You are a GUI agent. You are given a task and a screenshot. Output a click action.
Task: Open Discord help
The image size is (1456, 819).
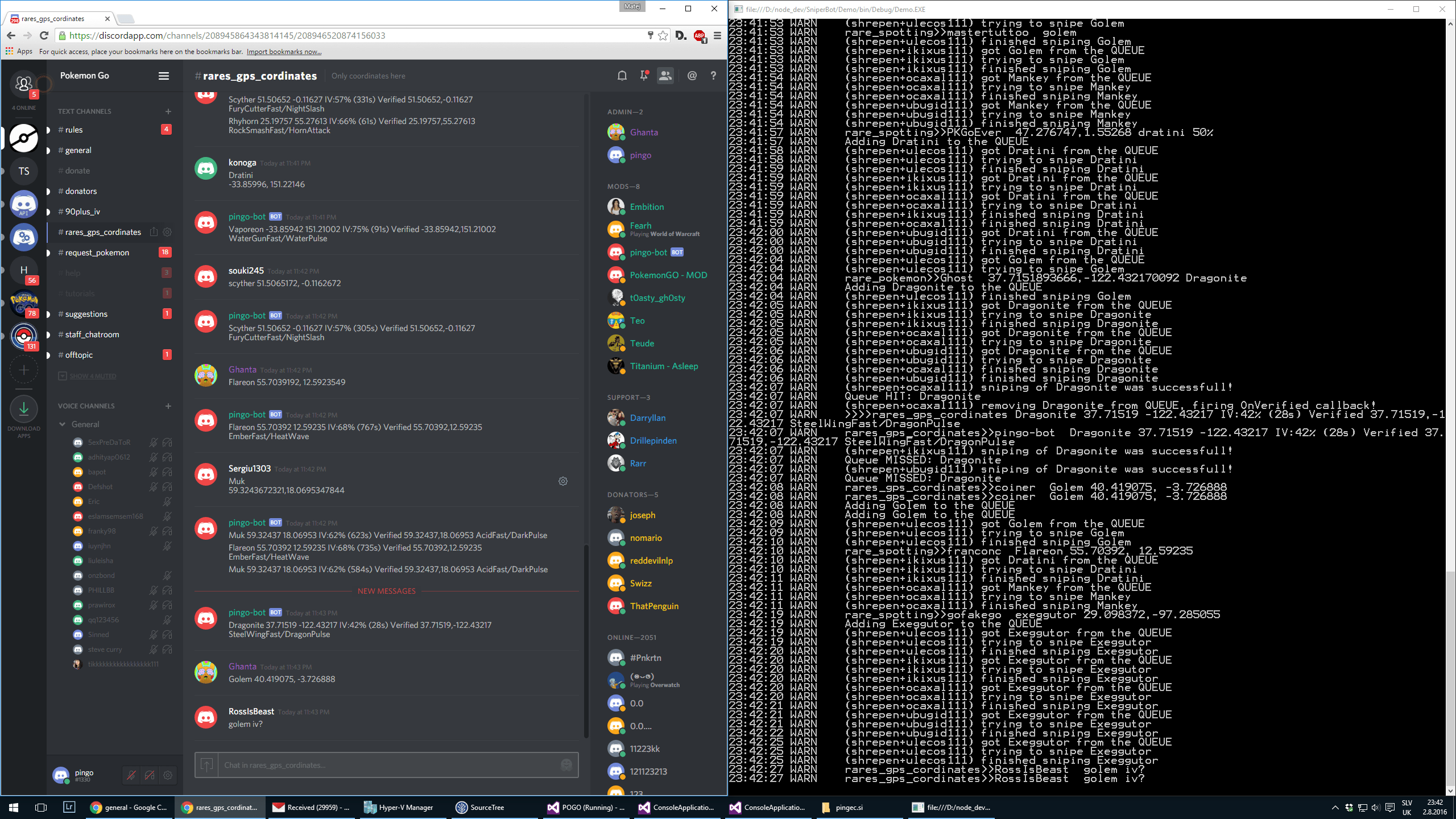[x=714, y=75]
